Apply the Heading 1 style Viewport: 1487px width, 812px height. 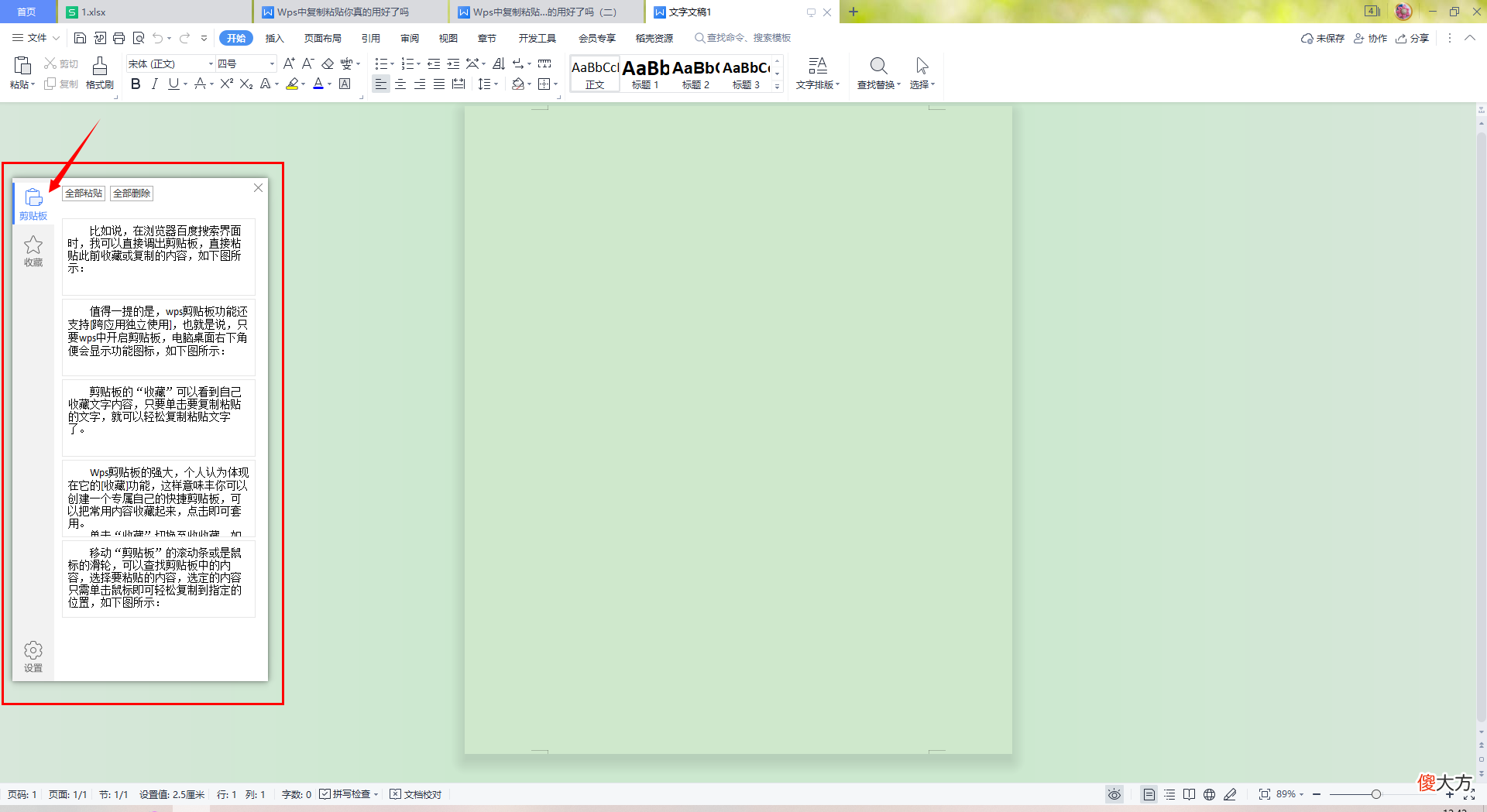(645, 74)
